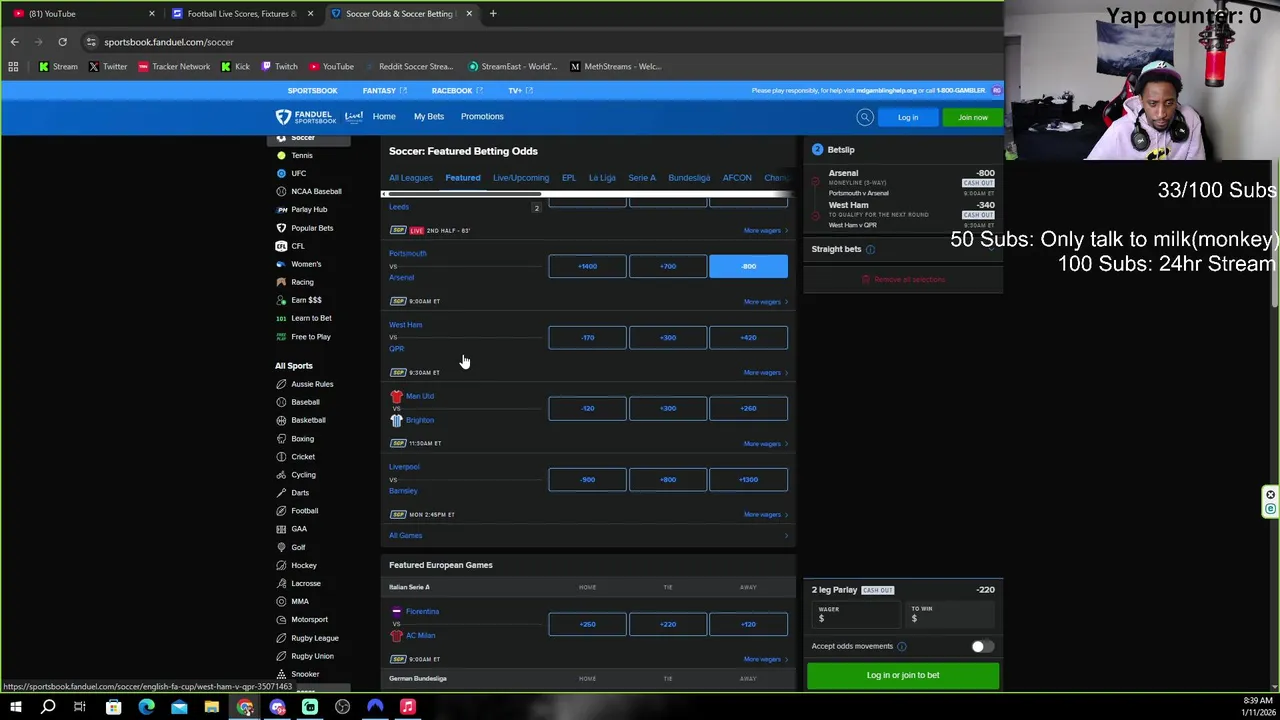Image resolution: width=1280 pixels, height=720 pixels.
Task: Select Portsmouth +1400 odds
Action: pos(587,266)
